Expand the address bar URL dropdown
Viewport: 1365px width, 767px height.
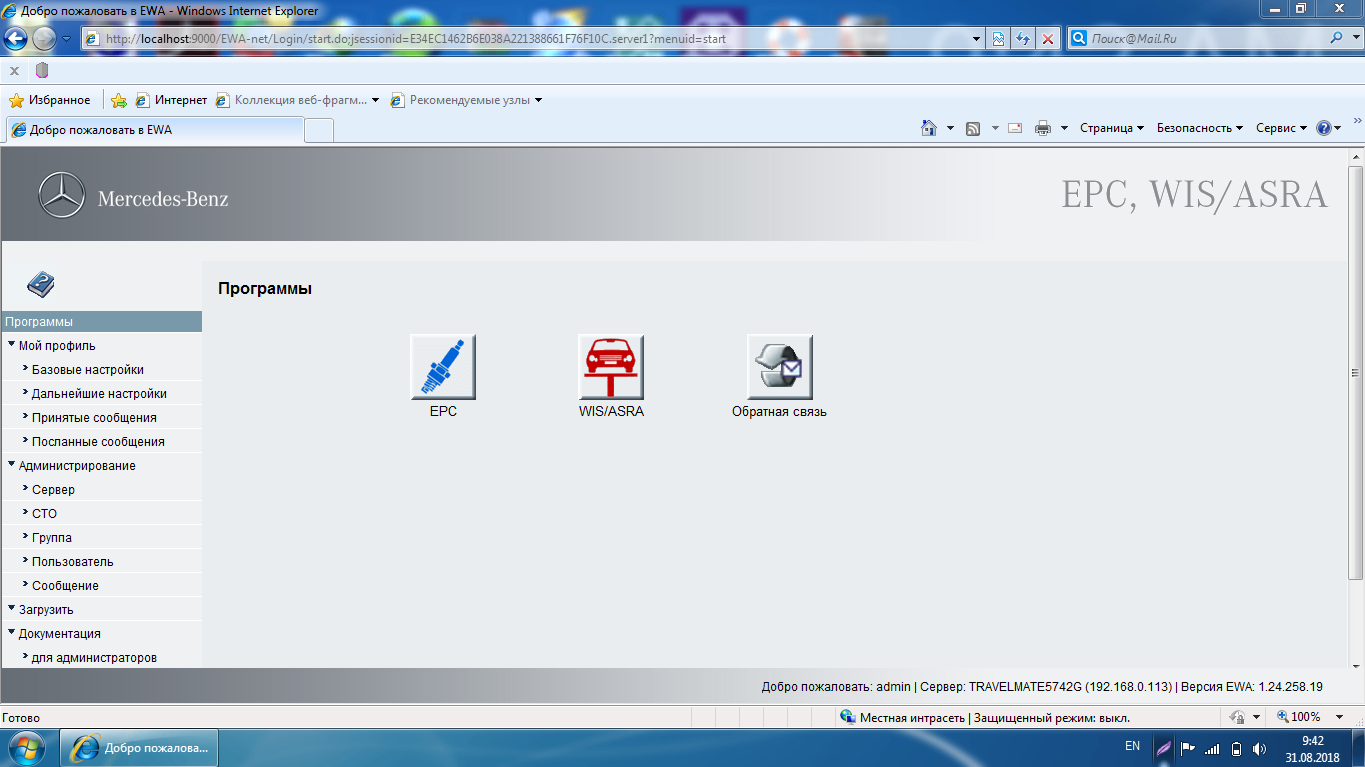click(x=977, y=39)
